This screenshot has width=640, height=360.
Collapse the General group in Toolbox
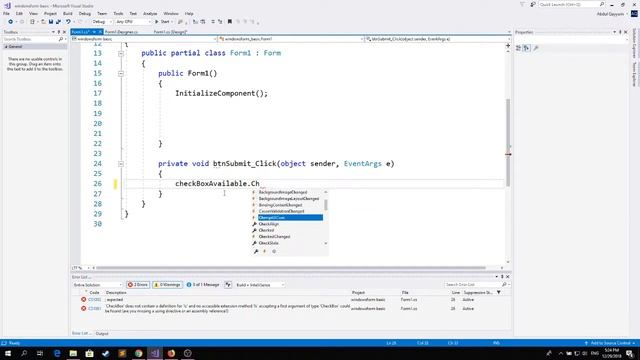6,47
